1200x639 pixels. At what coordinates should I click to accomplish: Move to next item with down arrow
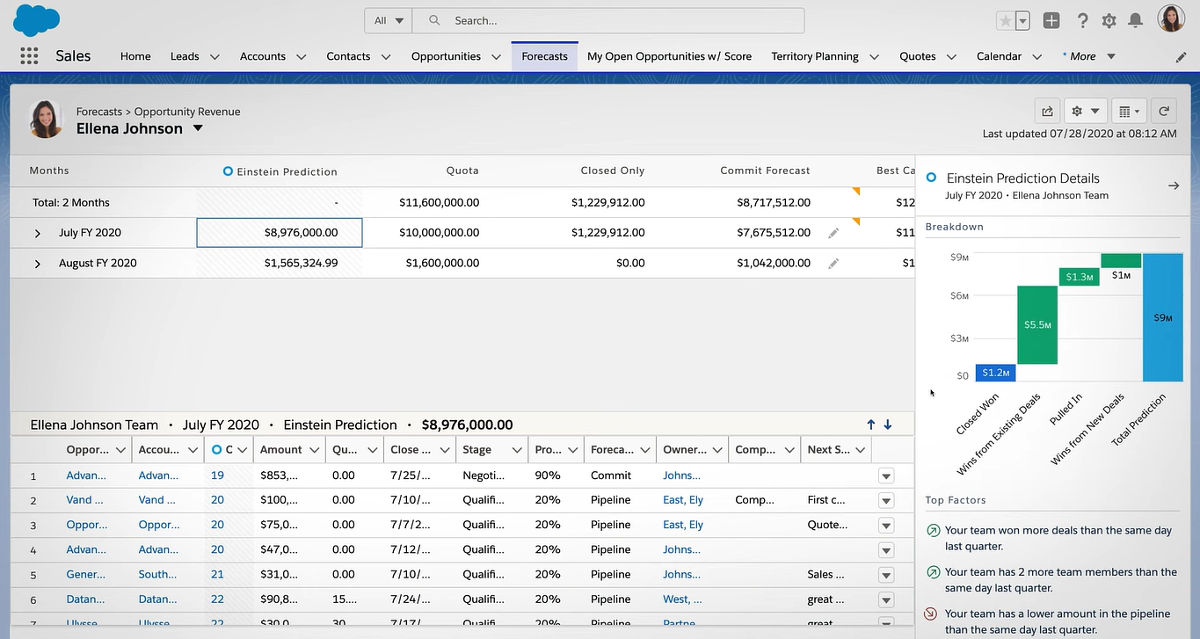pos(887,425)
